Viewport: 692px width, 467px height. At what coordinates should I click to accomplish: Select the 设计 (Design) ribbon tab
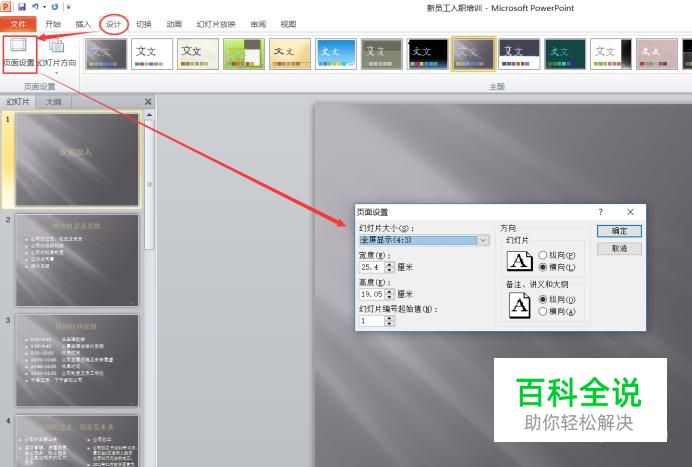(x=113, y=24)
